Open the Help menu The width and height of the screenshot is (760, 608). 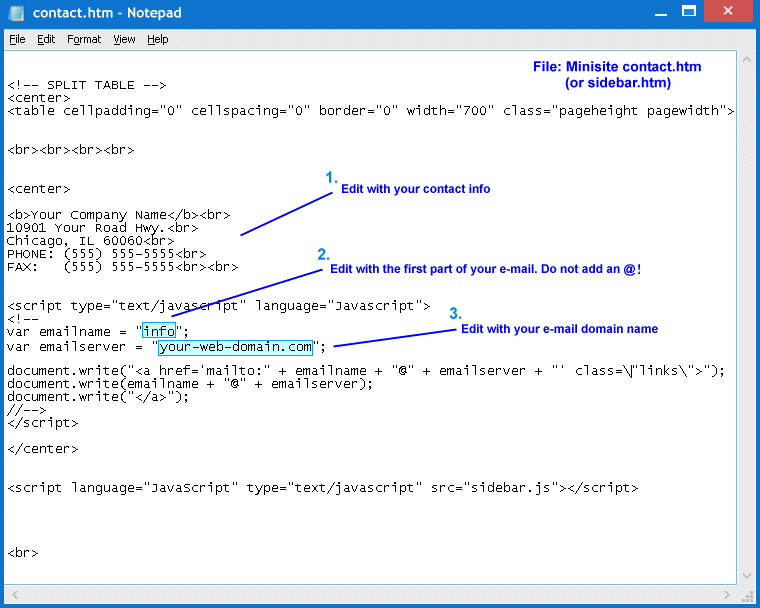pyautogui.click(x=158, y=39)
